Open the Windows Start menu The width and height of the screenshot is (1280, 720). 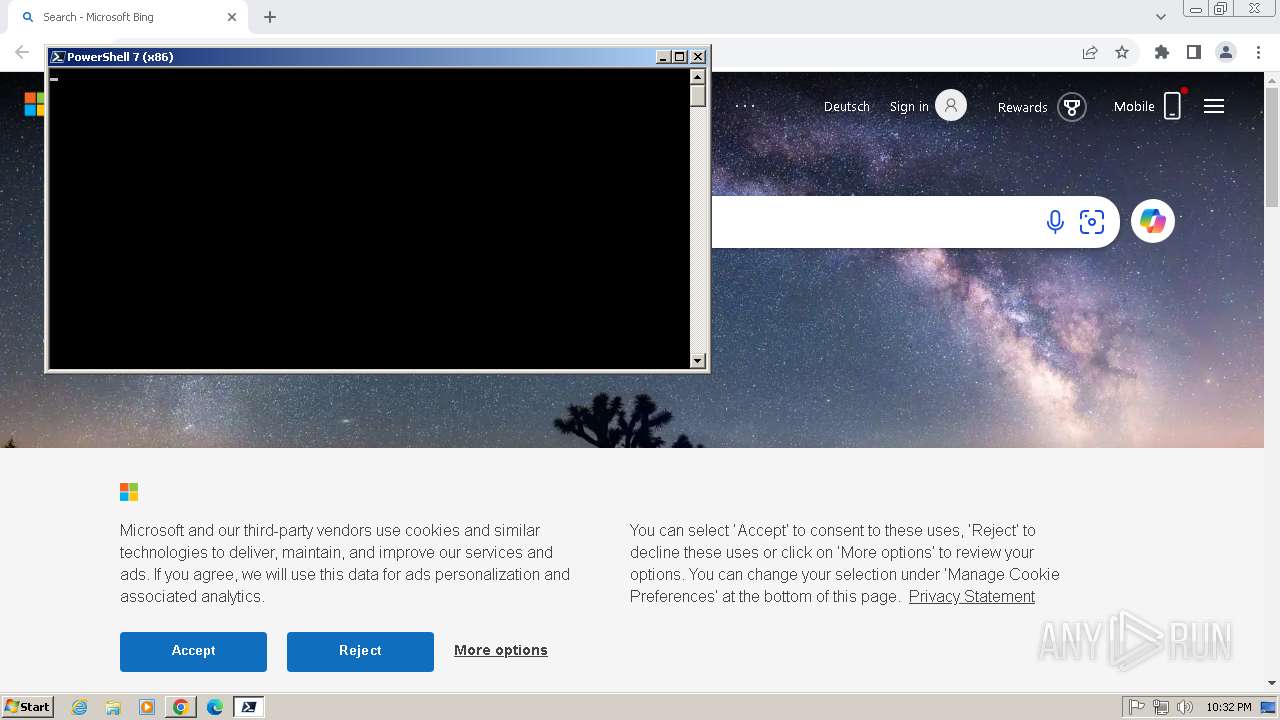28,707
